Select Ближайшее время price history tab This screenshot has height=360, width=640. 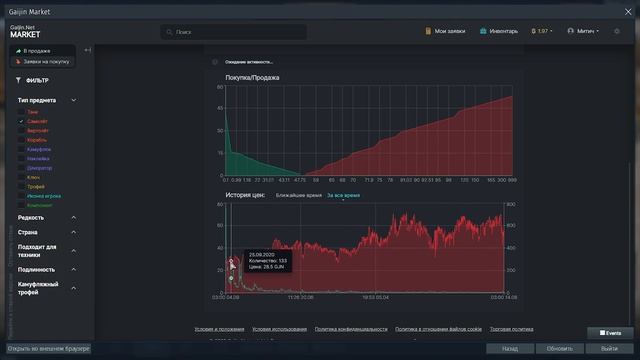click(299, 196)
